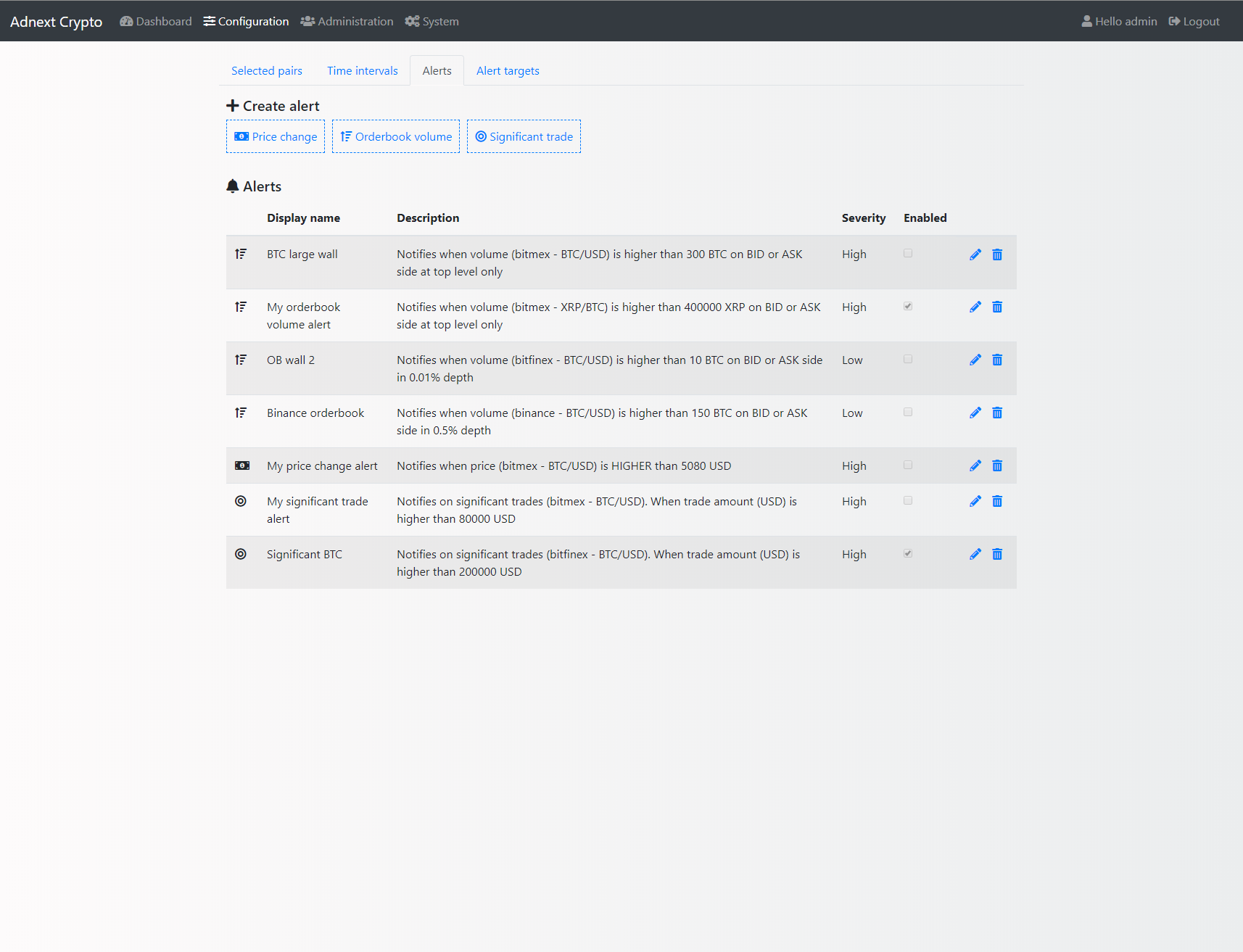
Task: Switch to the Selected pairs tab
Action: 267,71
